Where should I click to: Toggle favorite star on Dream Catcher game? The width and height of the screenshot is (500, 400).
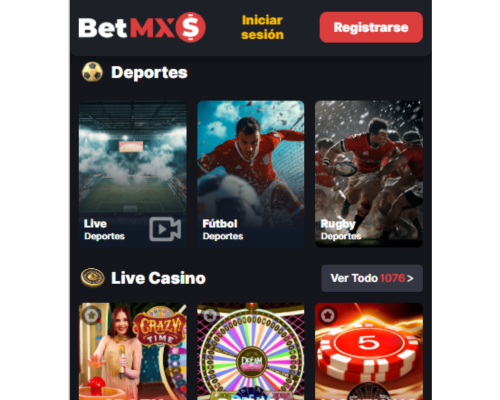click(209, 315)
